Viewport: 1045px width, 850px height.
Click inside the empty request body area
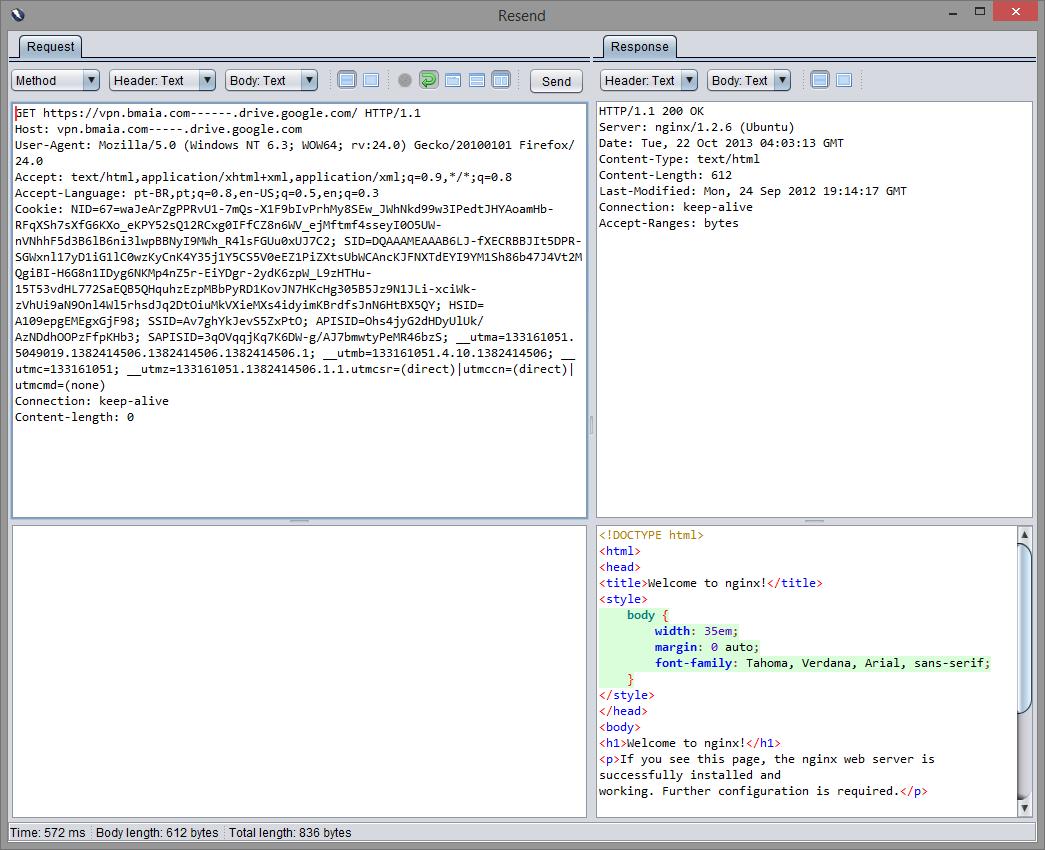(298, 670)
